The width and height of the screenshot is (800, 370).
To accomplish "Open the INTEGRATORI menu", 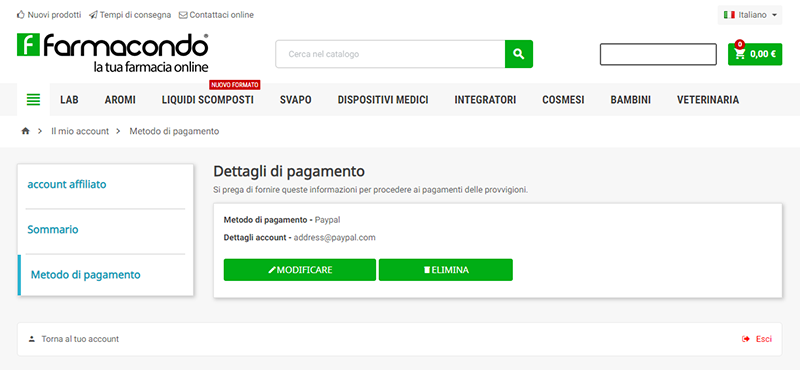I will (485, 100).
